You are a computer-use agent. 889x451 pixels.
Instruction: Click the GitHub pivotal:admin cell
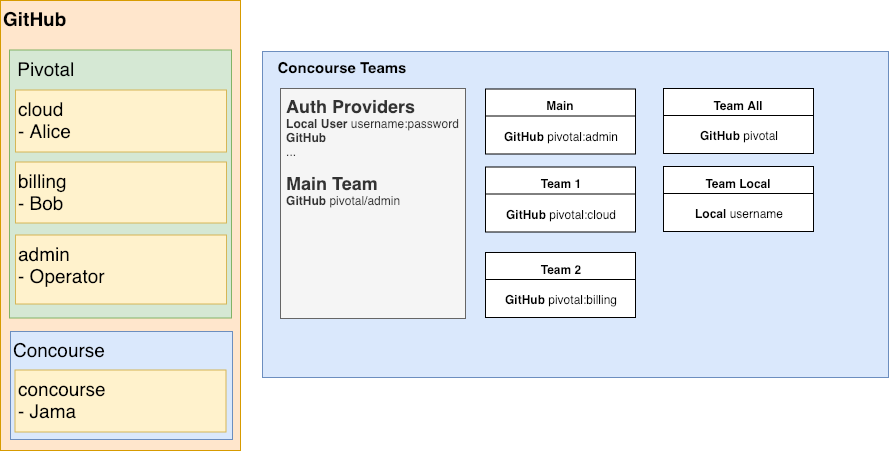coord(560,136)
